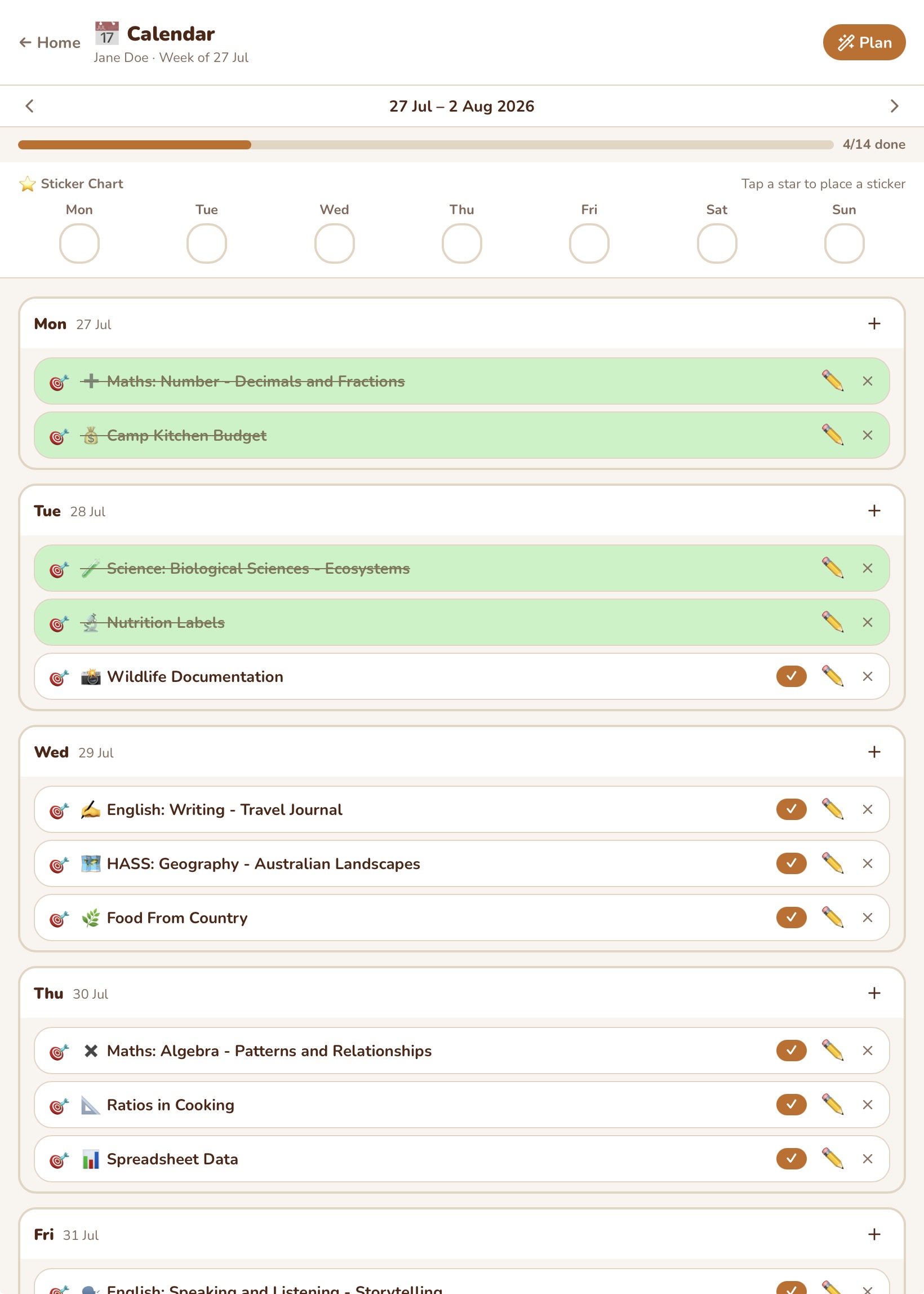This screenshot has height=1294, width=924.
Task: Tap the Fri sticker circle
Action: pyautogui.click(x=589, y=243)
